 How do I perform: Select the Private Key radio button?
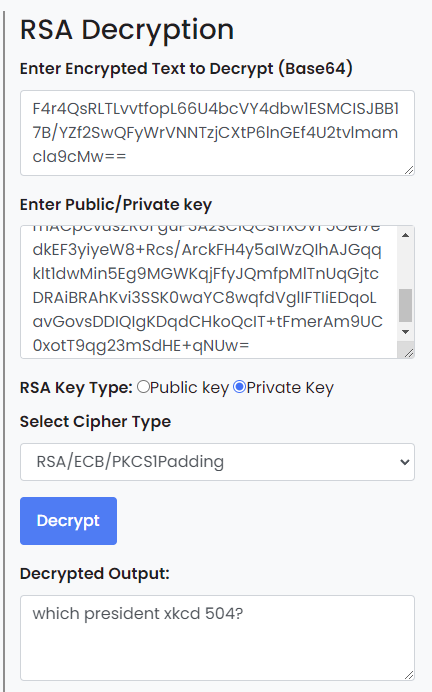tap(239, 387)
